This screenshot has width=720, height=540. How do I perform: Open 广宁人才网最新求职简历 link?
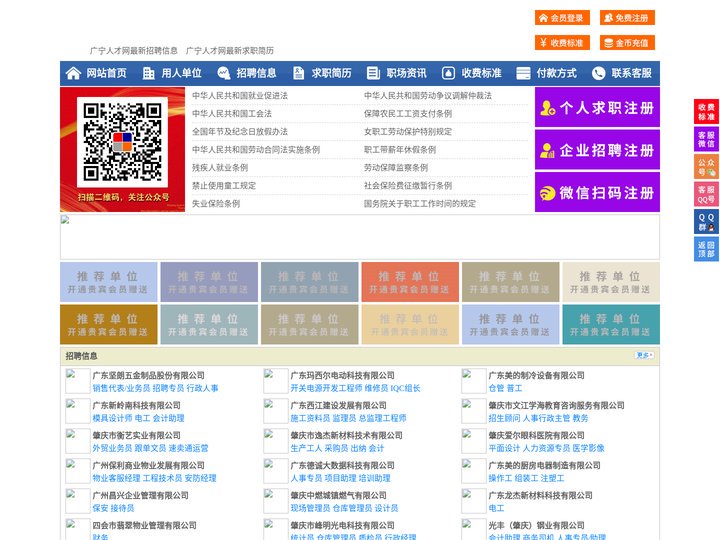(230, 51)
